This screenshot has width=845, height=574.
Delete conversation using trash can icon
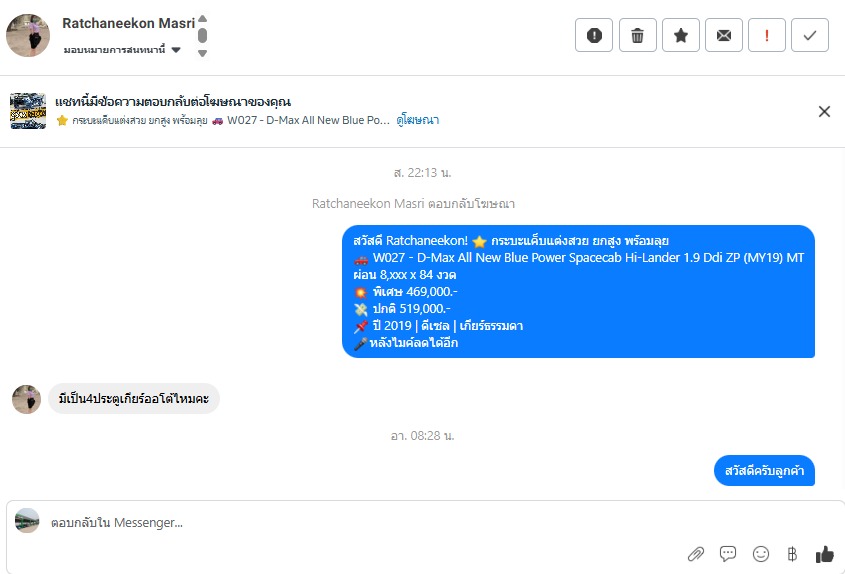click(638, 35)
